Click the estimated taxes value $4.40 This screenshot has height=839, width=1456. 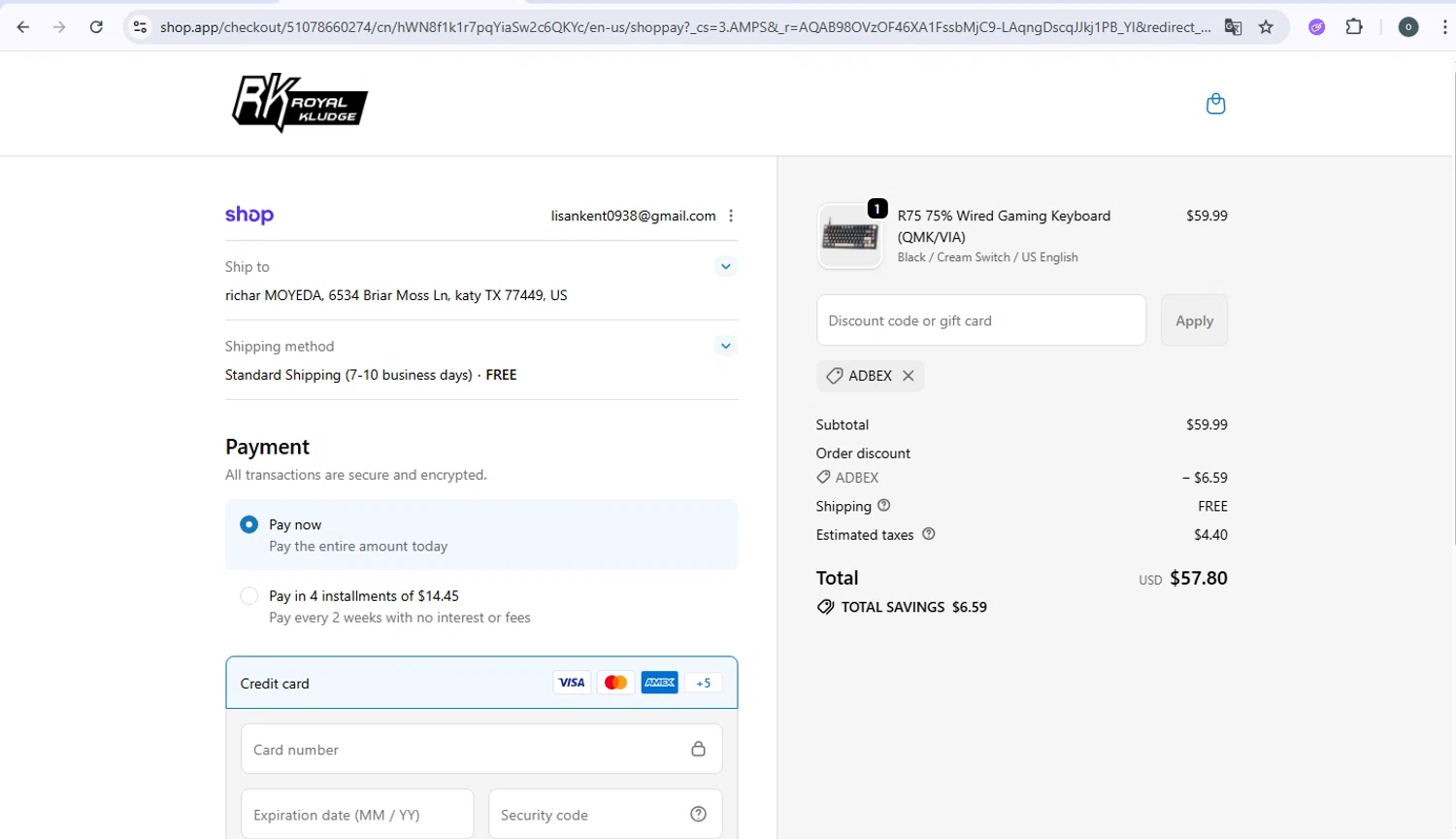tap(1210, 534)
